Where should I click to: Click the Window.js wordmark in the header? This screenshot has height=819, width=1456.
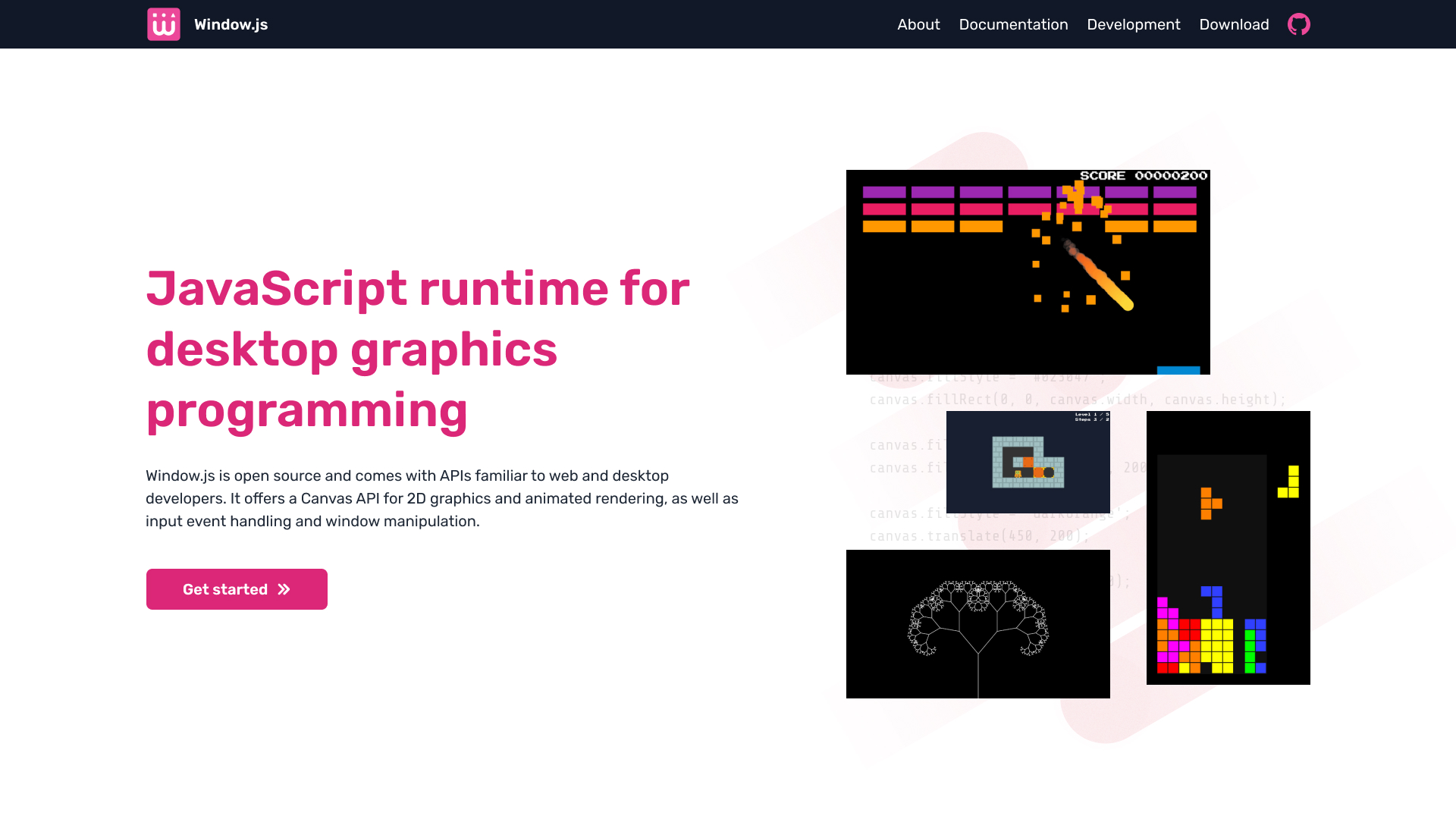coord(231,24)
